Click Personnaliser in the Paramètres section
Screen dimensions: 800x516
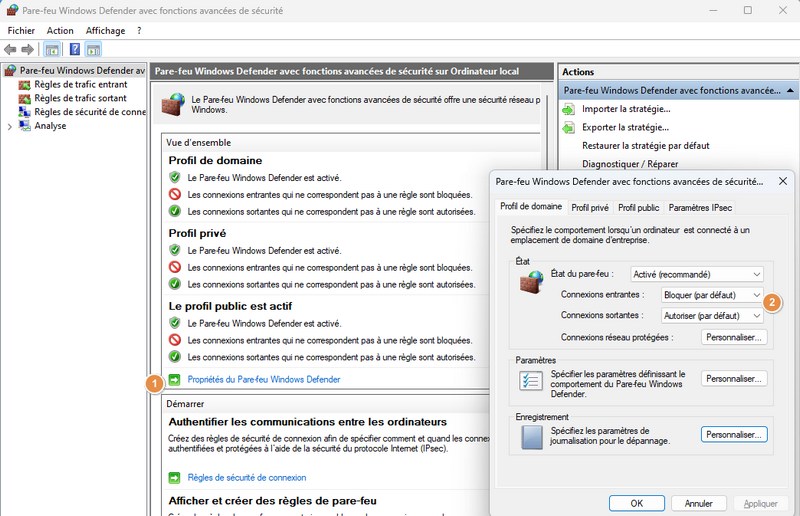coord(734,379)
